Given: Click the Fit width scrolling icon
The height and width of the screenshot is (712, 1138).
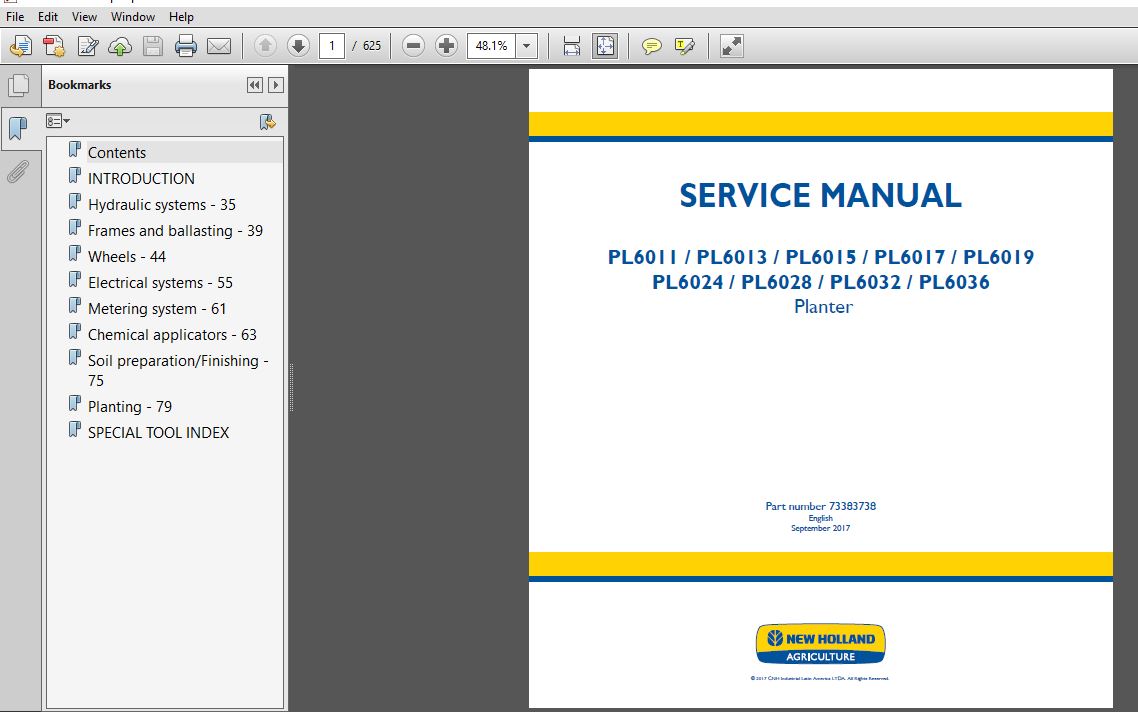Looking at the screenshot, I should click(572, 46).
